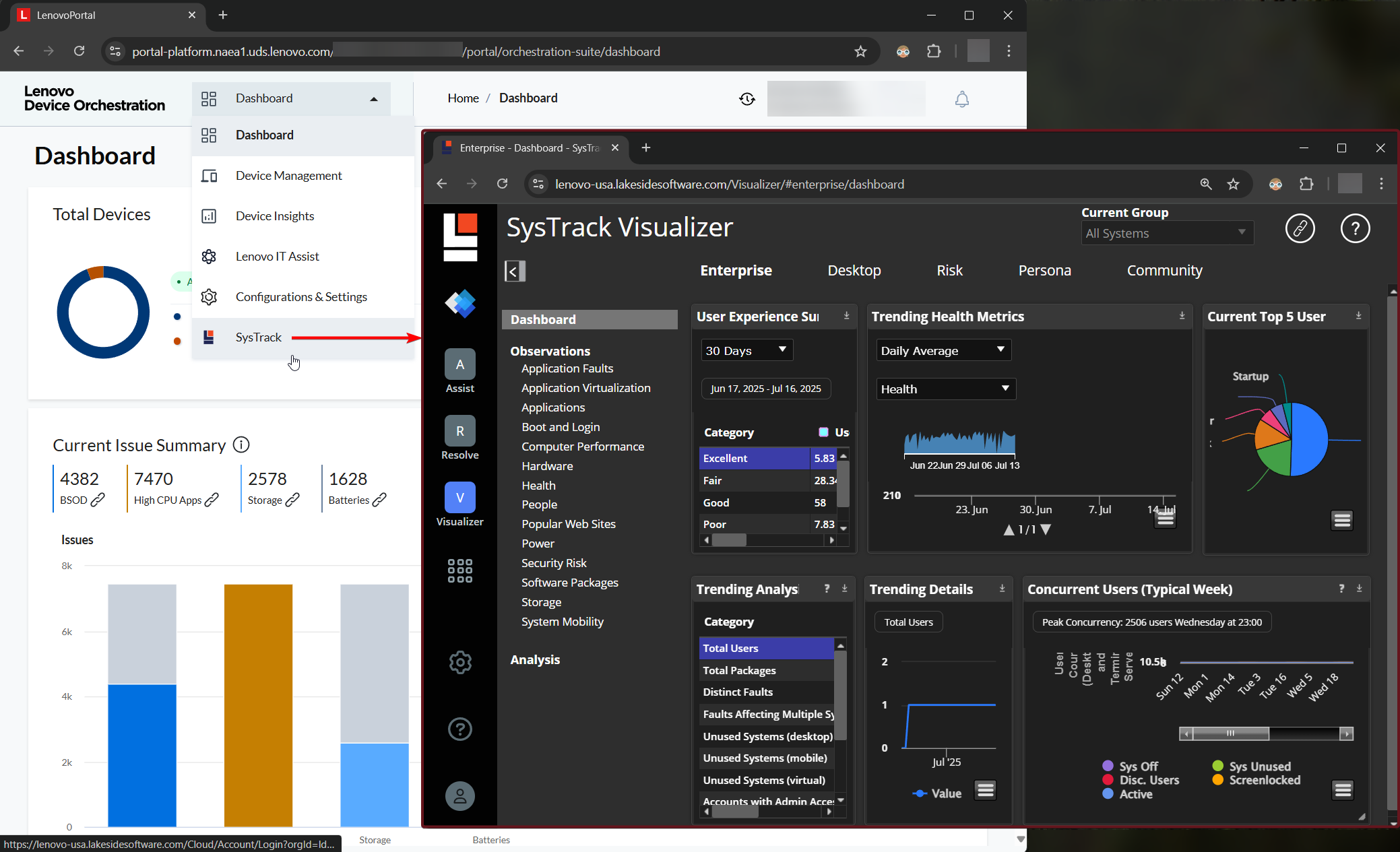Image resolution: width=1400 pixels, height=852 pixels.
Task: Open the High CPU Apps link icon
Action: pyautogui.click(x=212, y=500)
